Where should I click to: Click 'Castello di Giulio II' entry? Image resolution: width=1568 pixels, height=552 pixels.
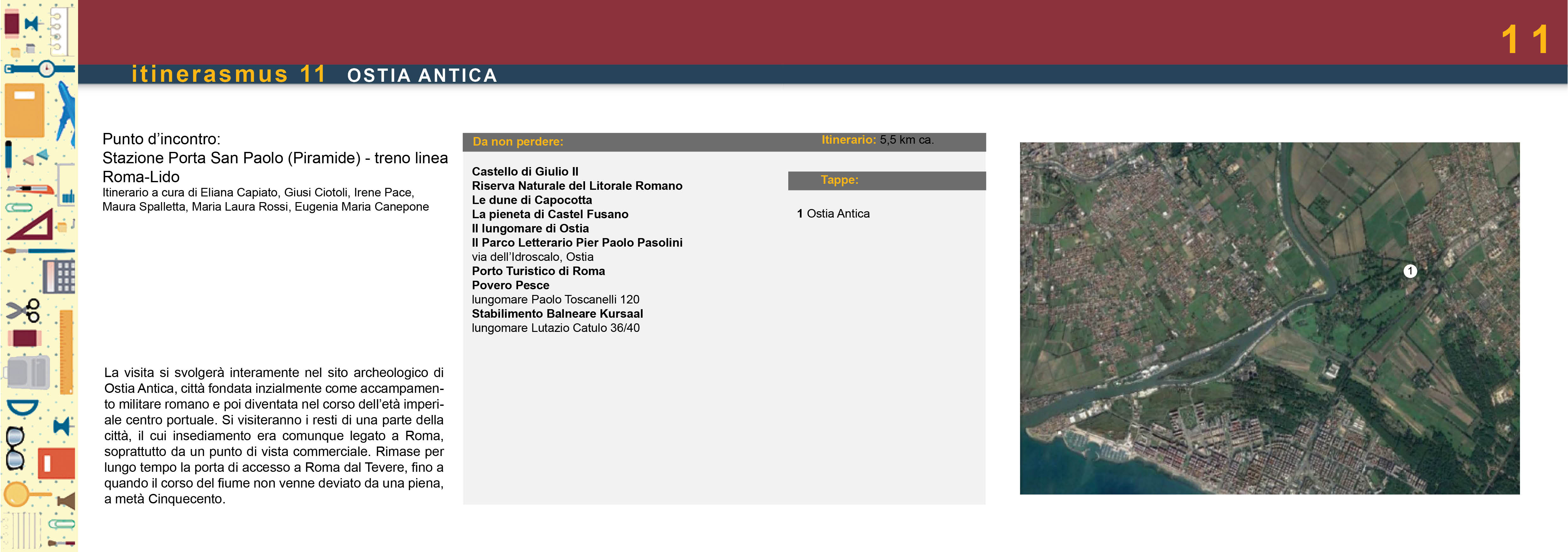tap(525, 171)
